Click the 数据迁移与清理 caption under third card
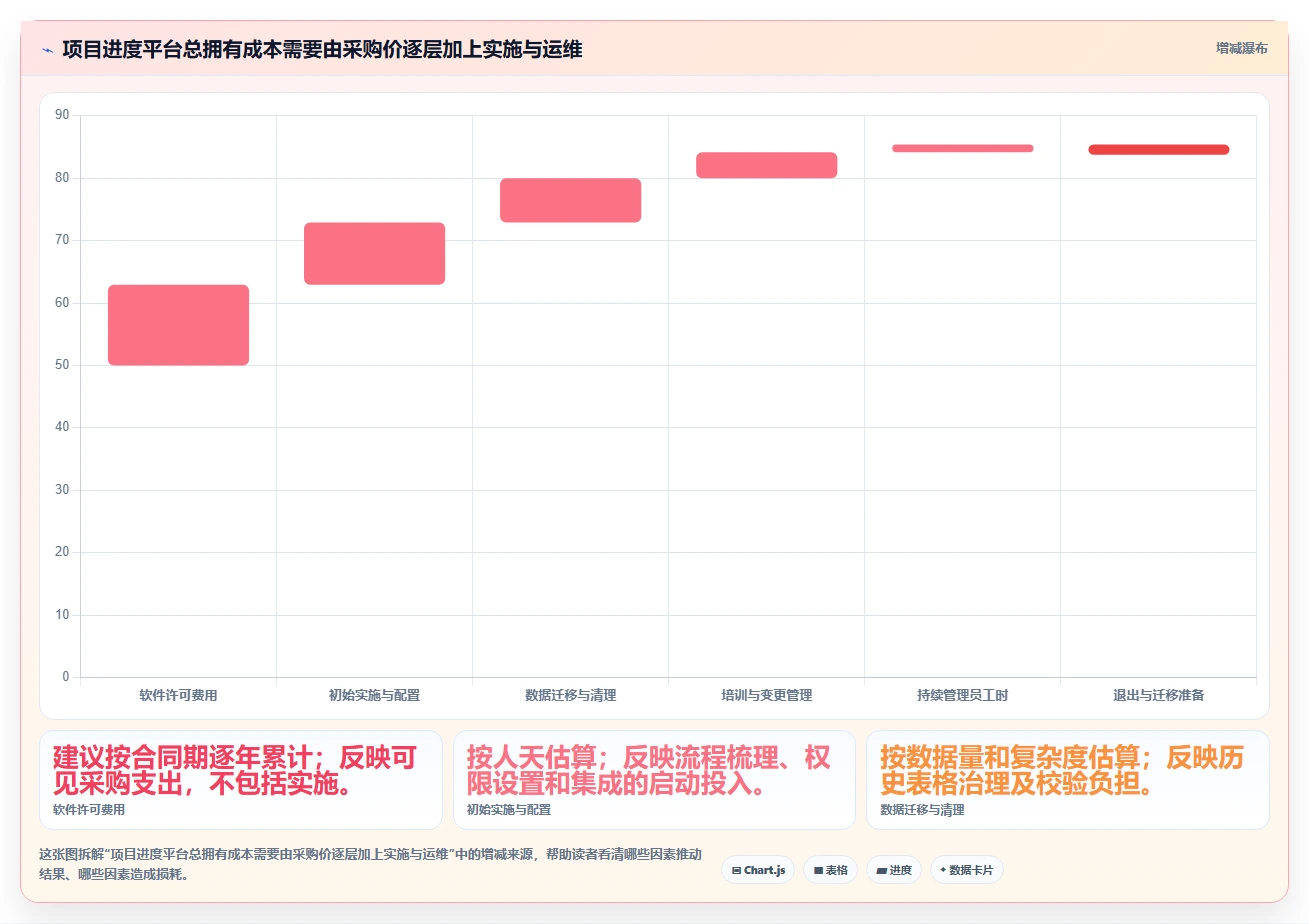The height and width of the screenshot is (924, 1309). pyautogui.click(x=922, y=810)
